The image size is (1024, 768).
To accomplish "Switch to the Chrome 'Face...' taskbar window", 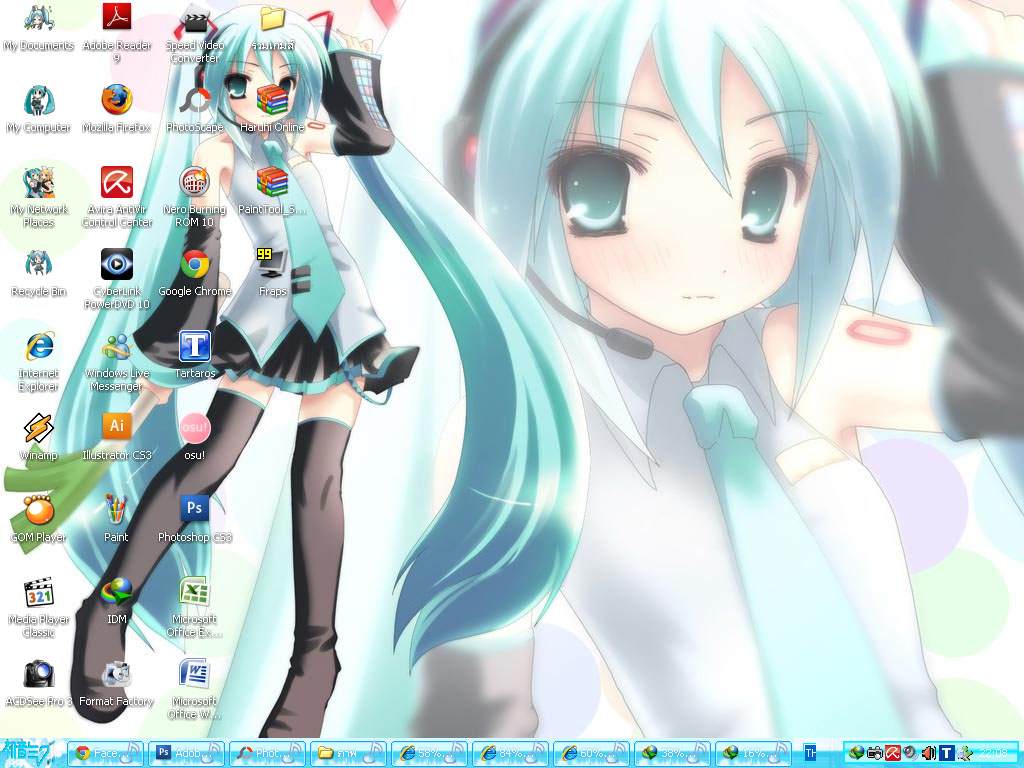I will point(106,753).
